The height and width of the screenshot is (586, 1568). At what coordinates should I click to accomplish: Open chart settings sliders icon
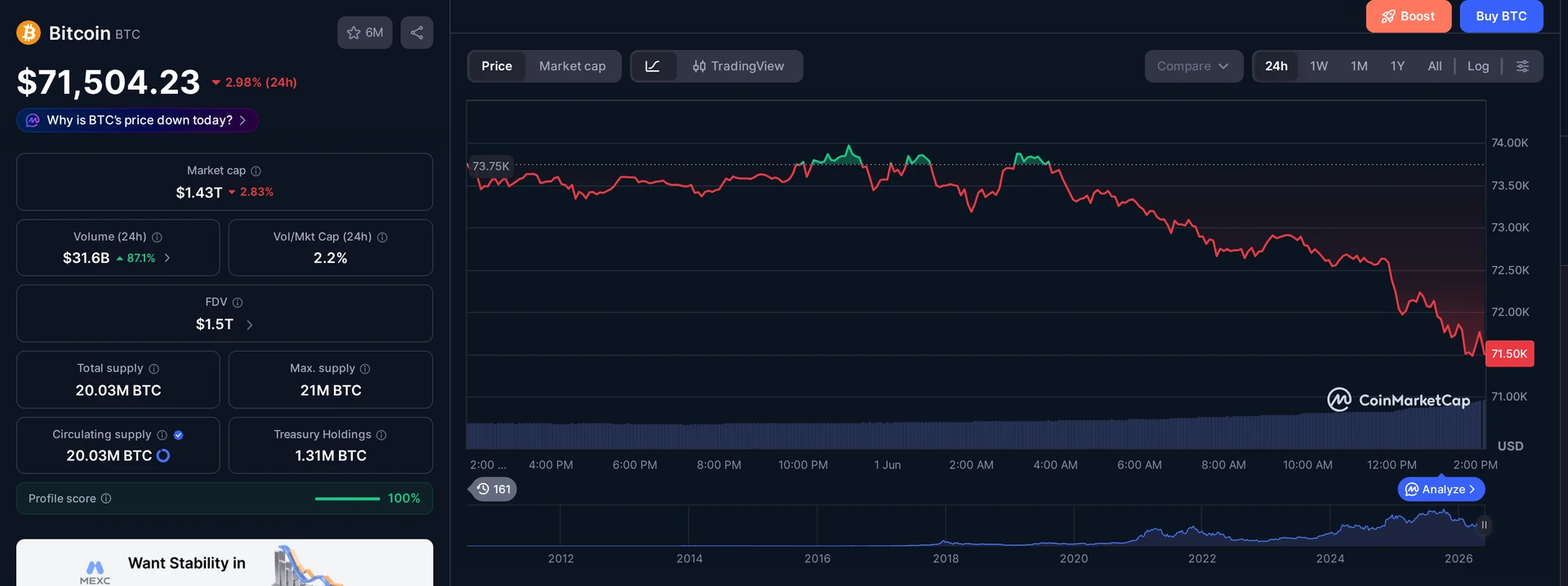[1522, 66]
